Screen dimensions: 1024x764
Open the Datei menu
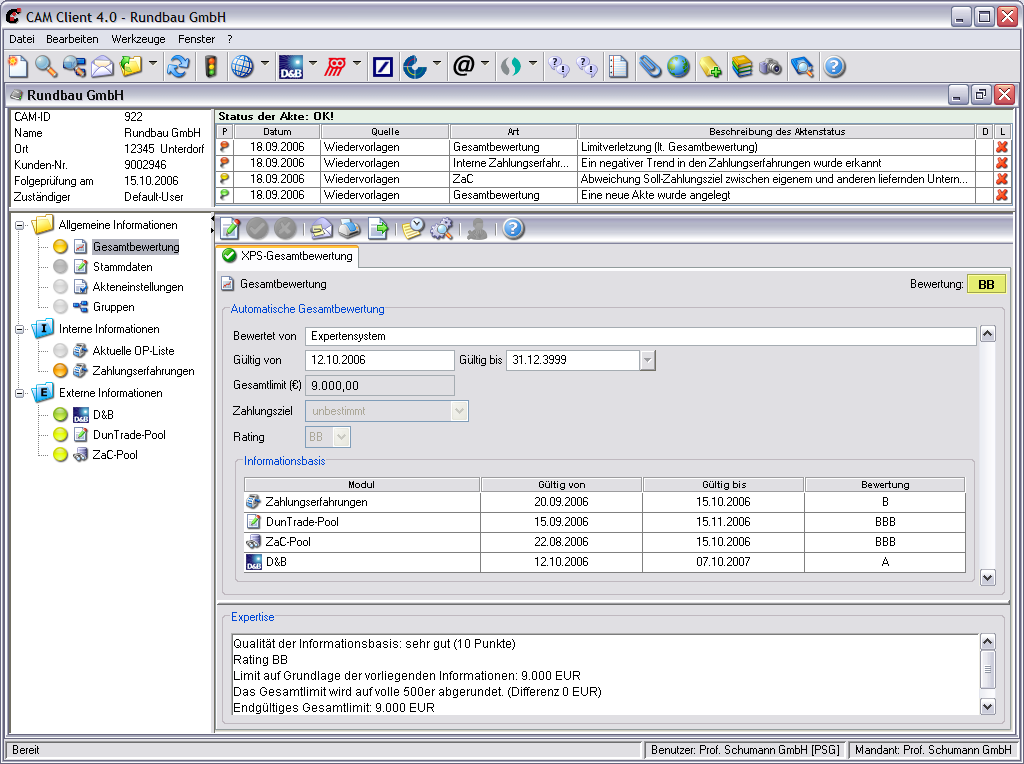pyautogui.click(x=22, y=39)
